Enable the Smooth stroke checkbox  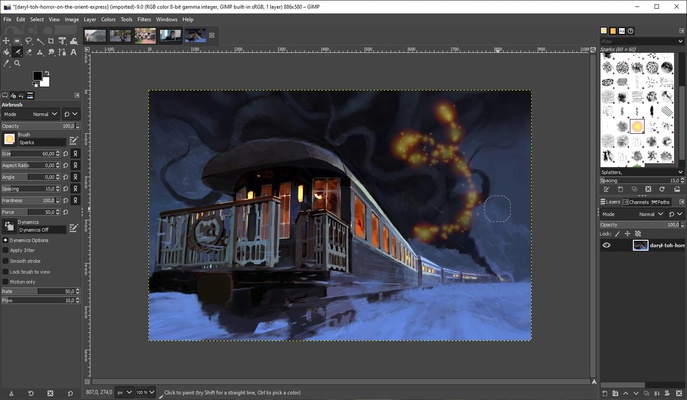pyautogui.click(x=5, y=261)
